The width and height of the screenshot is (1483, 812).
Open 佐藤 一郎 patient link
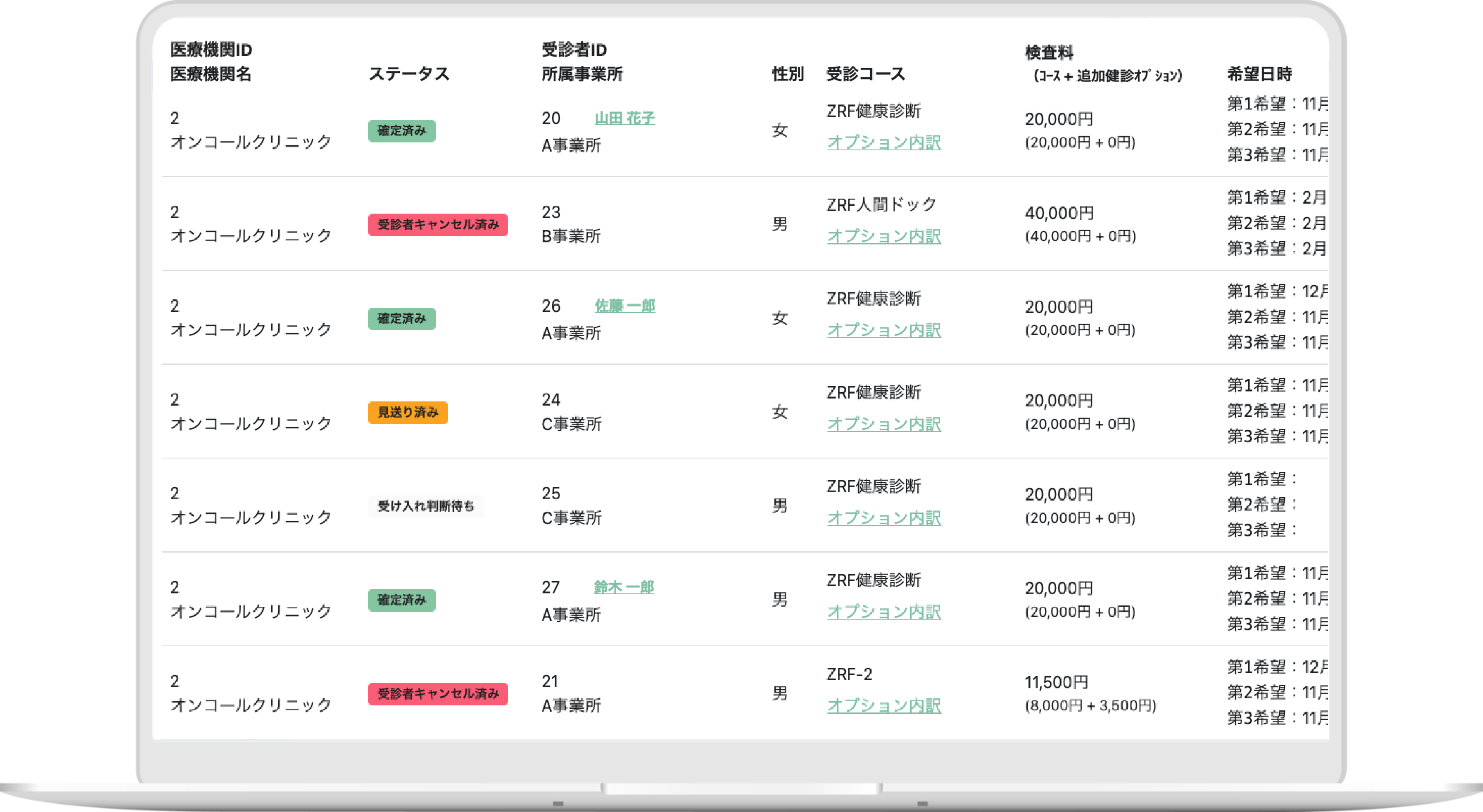[624, 306]
